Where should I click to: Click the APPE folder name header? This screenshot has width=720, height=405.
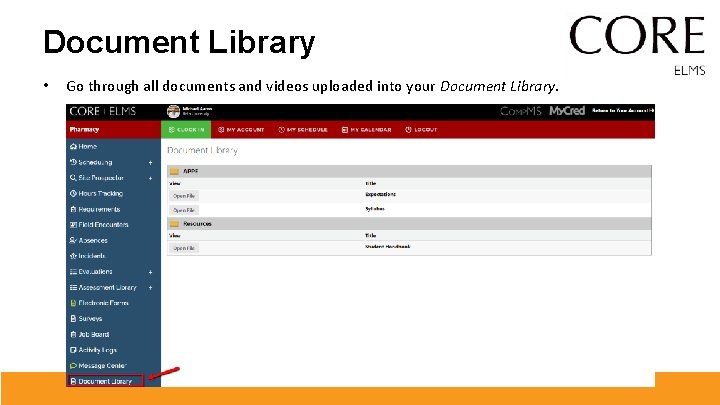click(x=191, y=171)
